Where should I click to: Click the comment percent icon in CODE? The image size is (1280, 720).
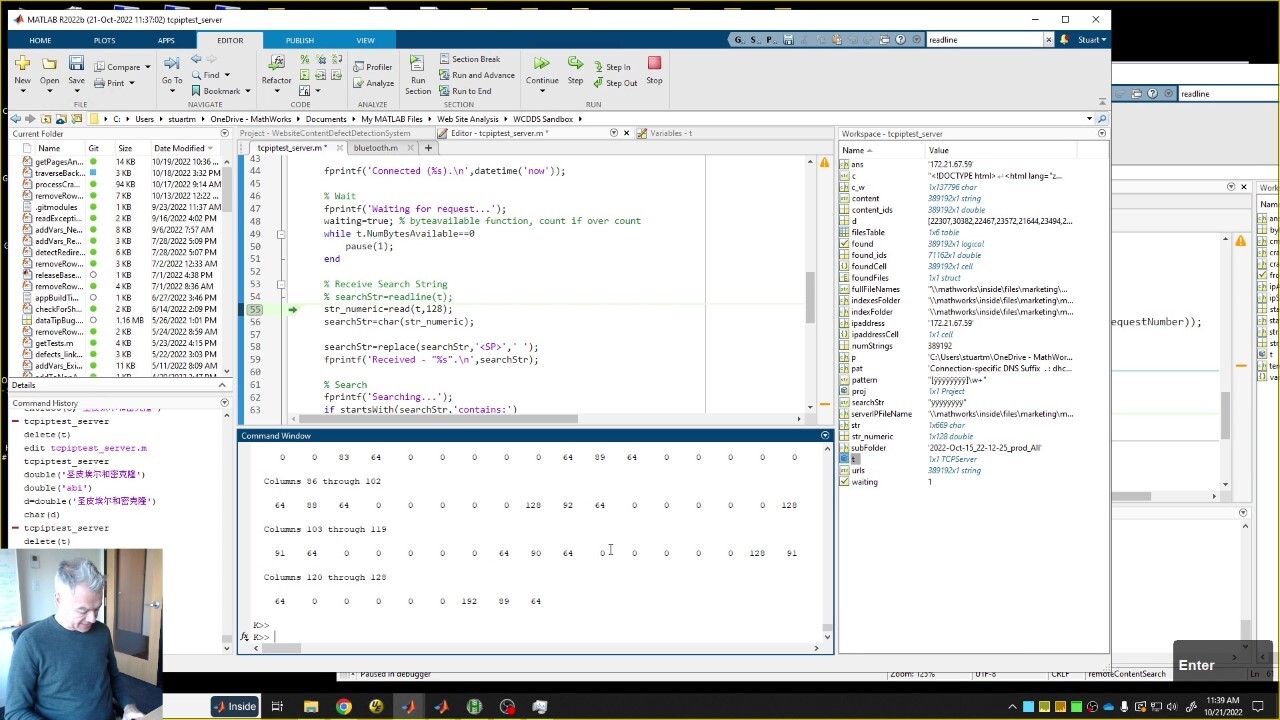(x=304, y=59)
